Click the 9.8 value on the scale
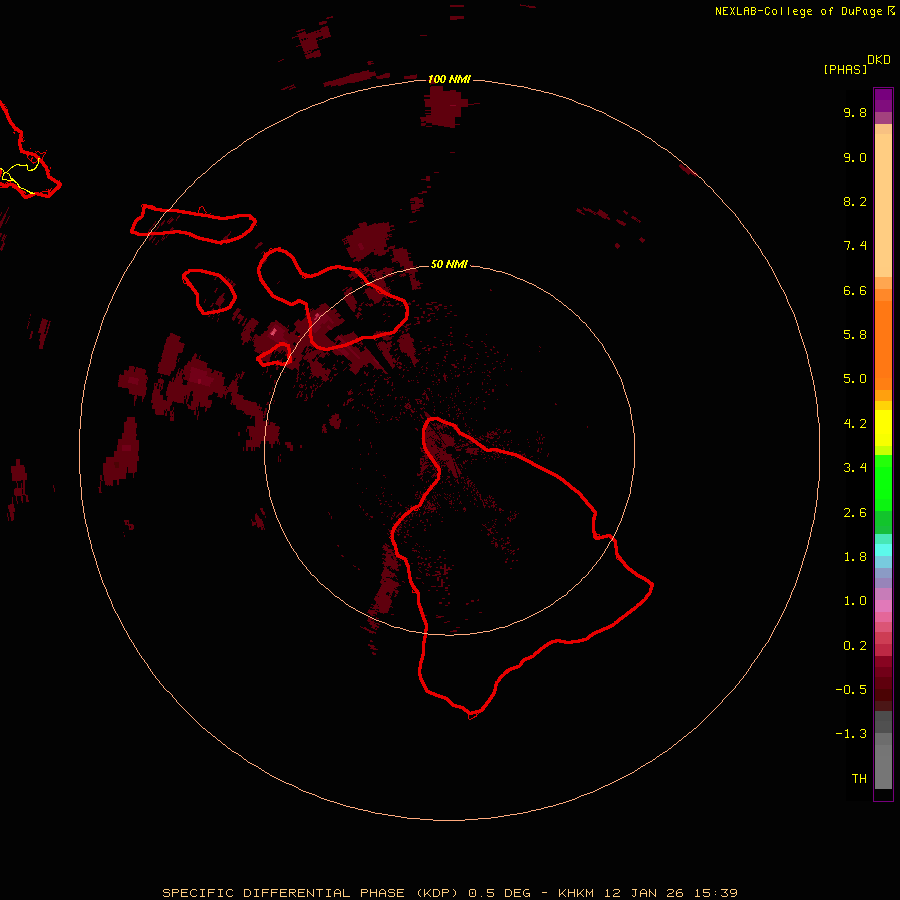This screenshot has width=900, height=900. pyautogui.click(x=855, y=112)
